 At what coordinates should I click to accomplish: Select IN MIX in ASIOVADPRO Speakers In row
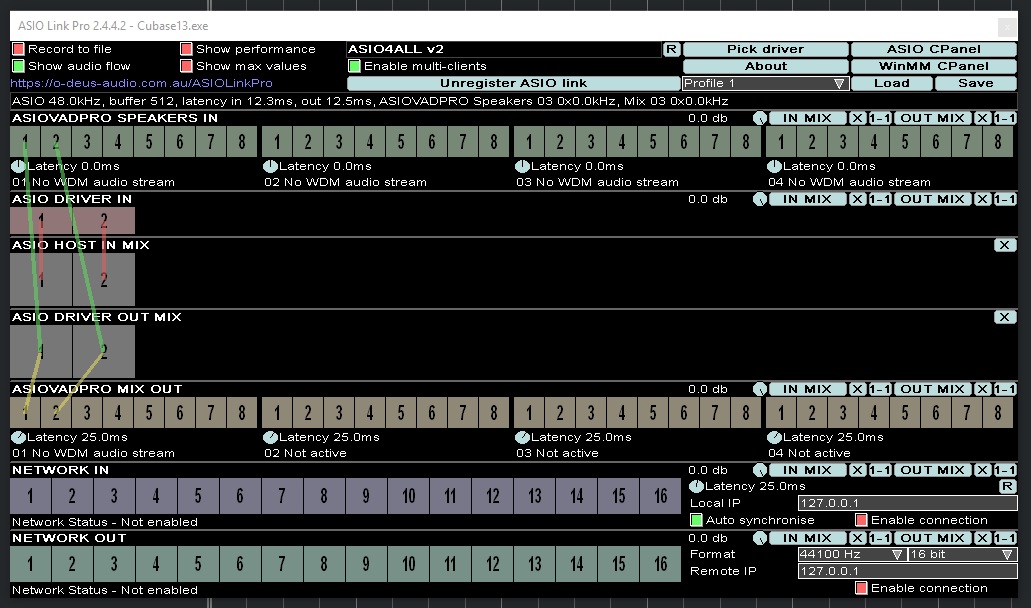click(x=807, y=118)
